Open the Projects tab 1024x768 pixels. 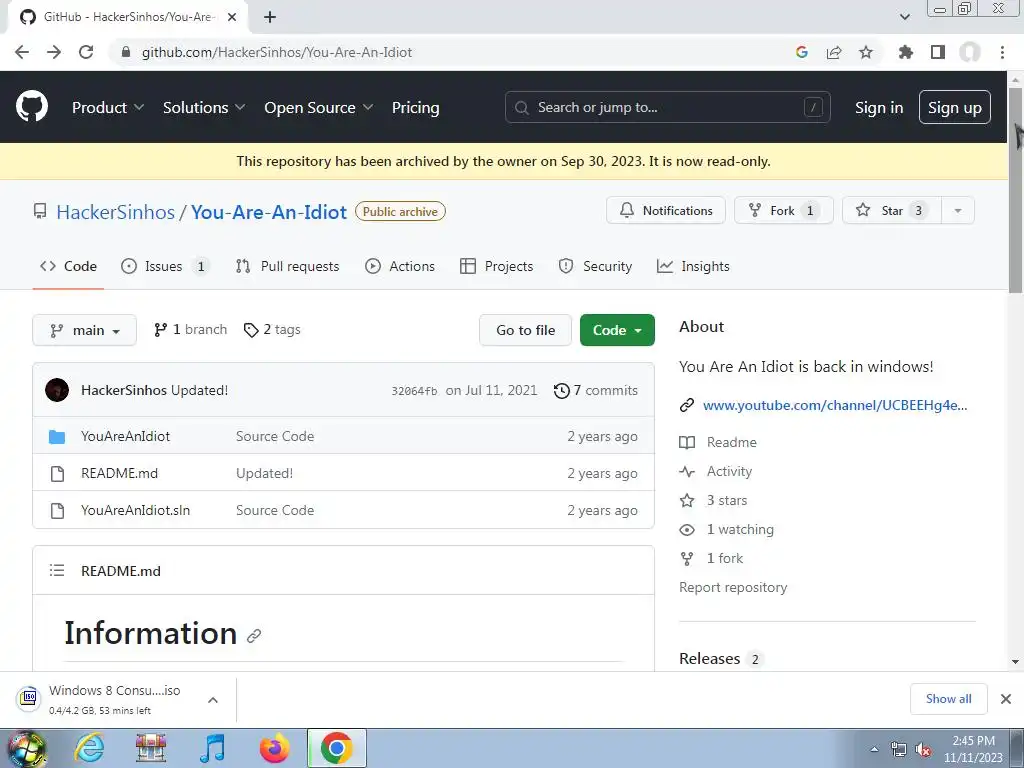[496, 266]
